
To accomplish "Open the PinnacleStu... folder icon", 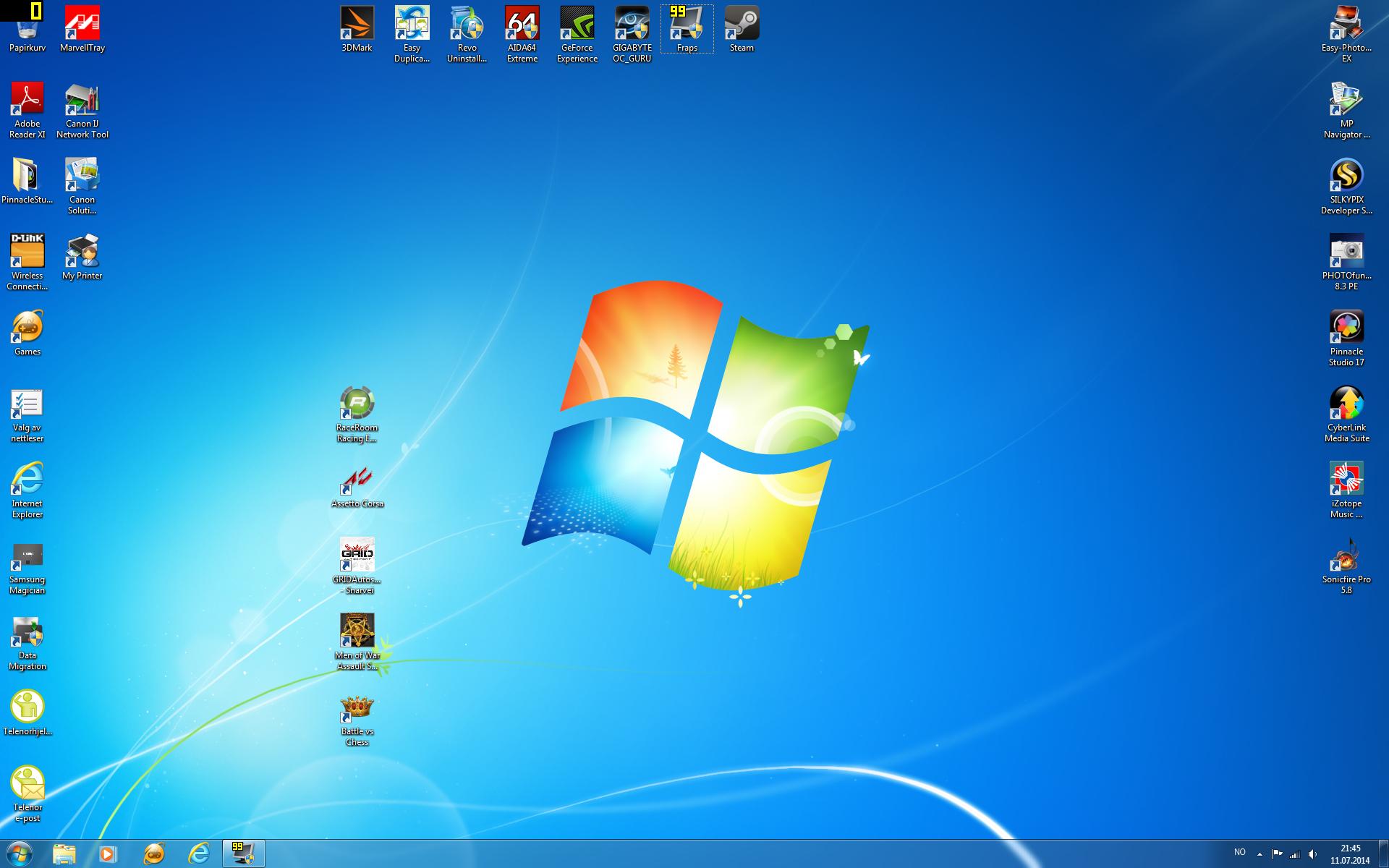I will point(27,180).
